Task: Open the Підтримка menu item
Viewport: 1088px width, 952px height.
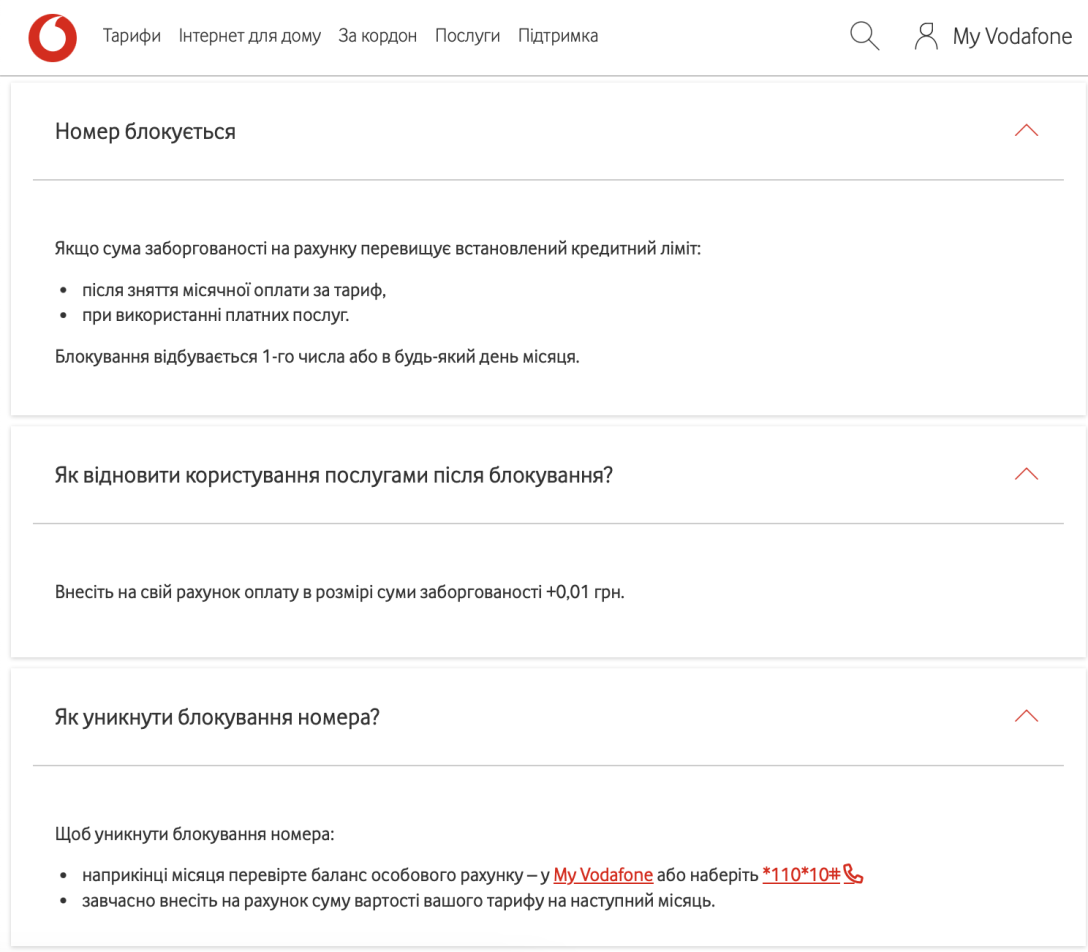Action: point(558,36)
